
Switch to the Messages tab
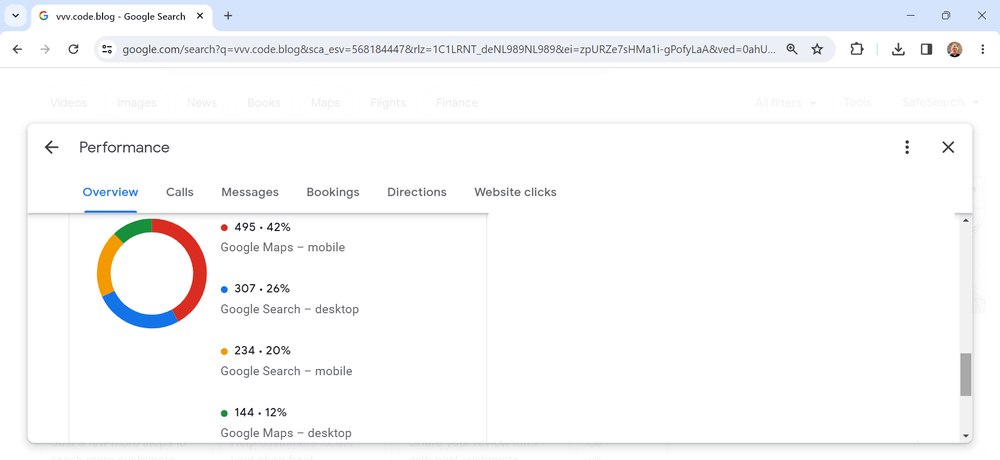pos(250,192)
